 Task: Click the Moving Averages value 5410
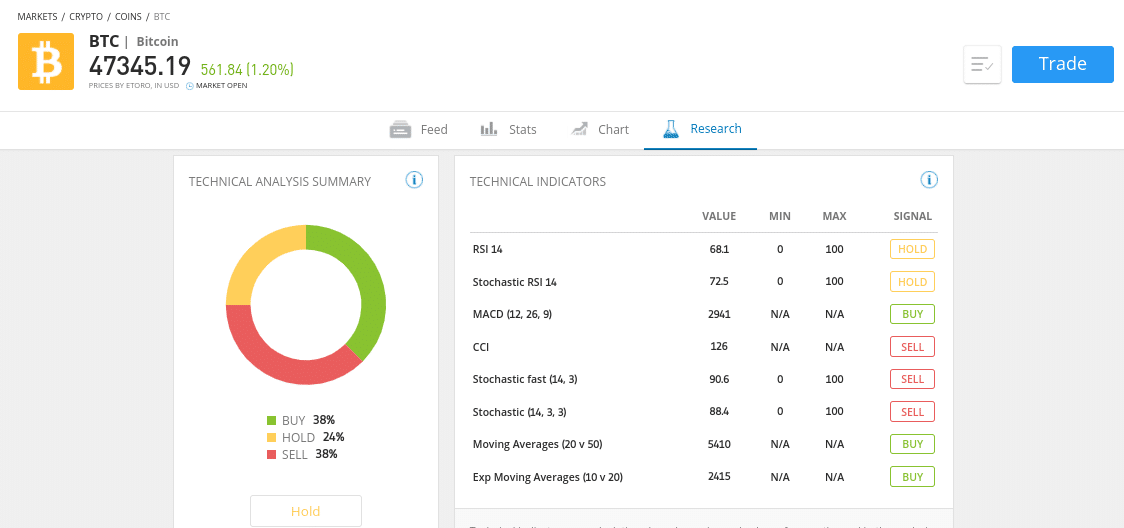(x=719, y=444)
